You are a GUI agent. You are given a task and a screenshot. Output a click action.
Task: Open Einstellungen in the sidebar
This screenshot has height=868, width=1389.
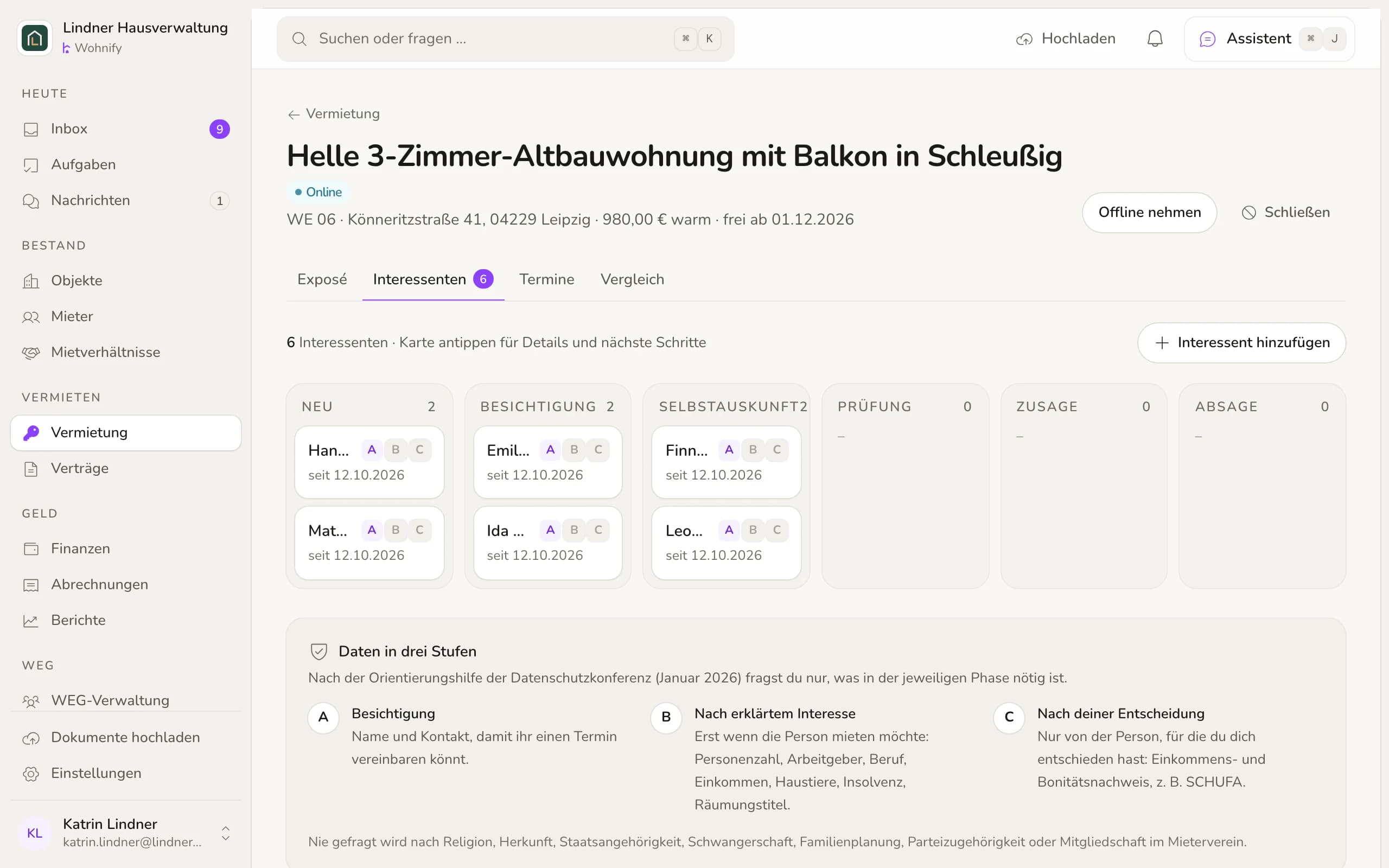coord(126,773)
